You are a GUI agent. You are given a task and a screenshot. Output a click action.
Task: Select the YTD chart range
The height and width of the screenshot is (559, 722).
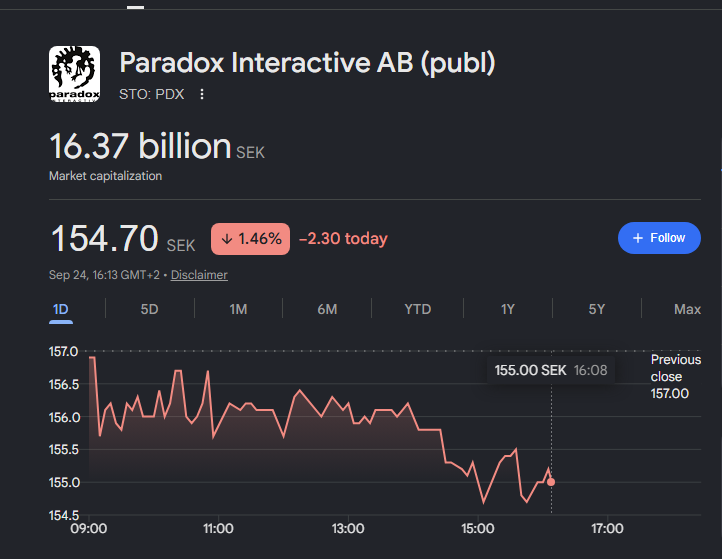click(418, 309)
